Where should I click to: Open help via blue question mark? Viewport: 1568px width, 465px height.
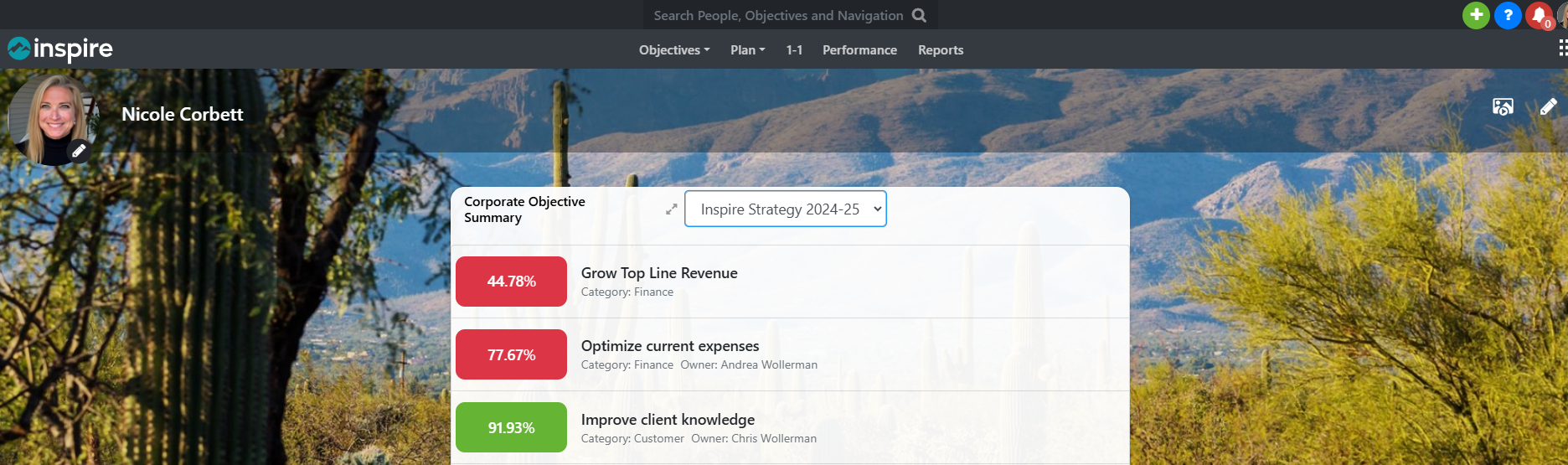coord(1508,15)
